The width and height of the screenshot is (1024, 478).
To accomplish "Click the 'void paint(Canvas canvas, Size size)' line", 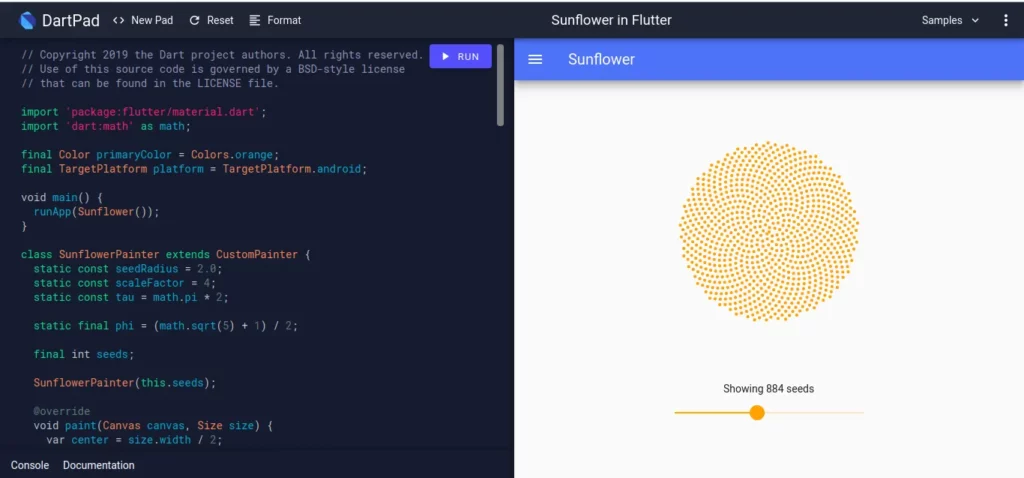I will (x=153, y=426).
